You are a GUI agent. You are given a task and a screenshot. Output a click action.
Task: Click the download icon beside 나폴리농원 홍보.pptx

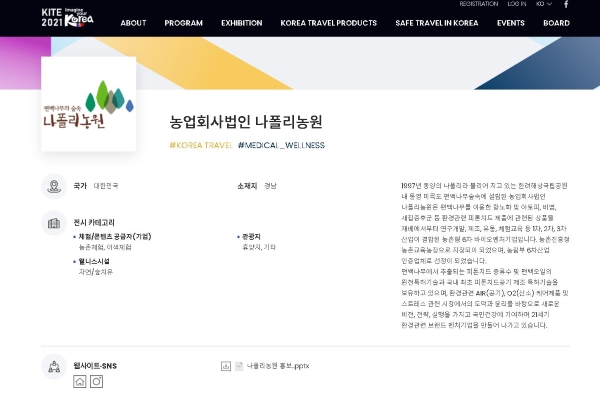226,366
